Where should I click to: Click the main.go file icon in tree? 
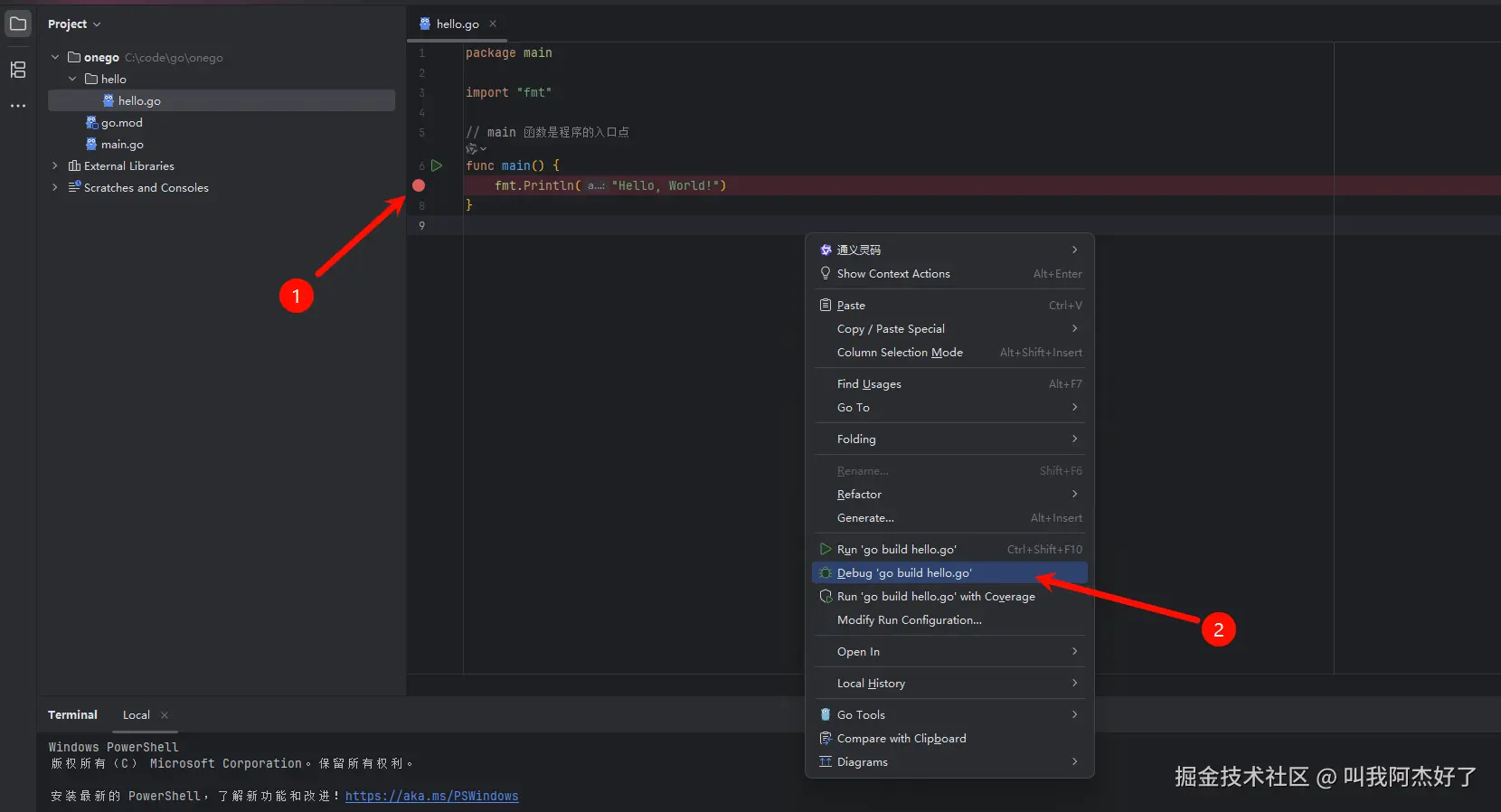[x=91, y=144]
